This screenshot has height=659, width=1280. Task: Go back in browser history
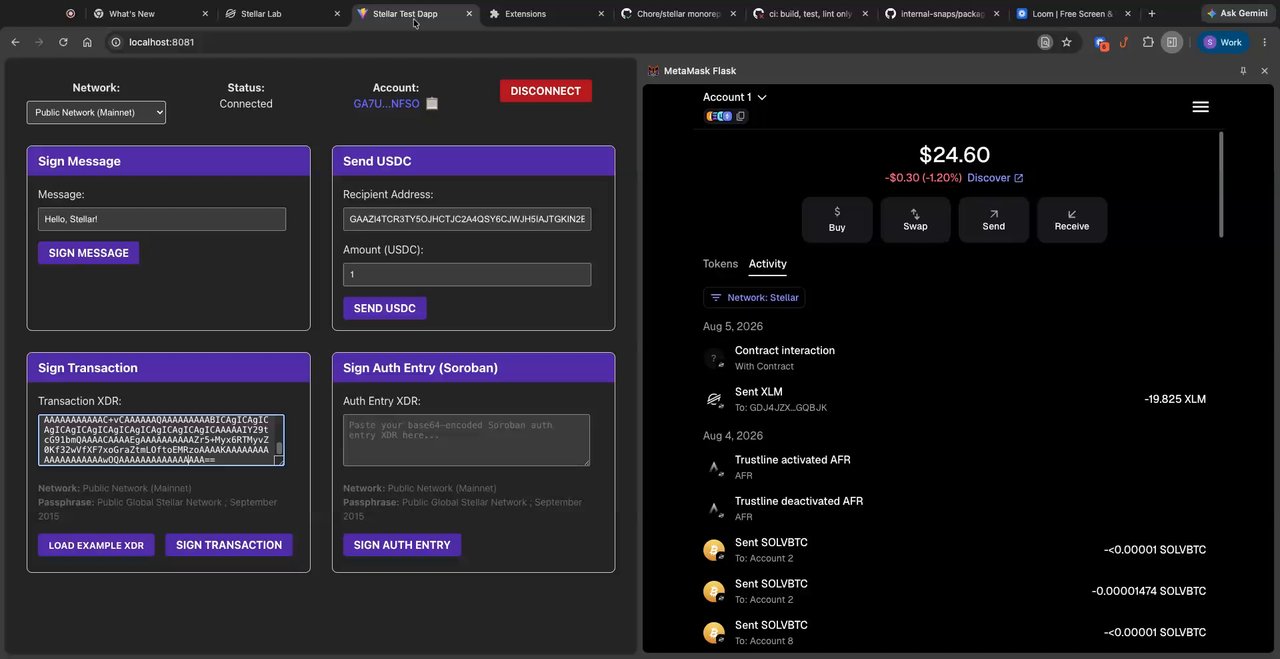point(15,42)
